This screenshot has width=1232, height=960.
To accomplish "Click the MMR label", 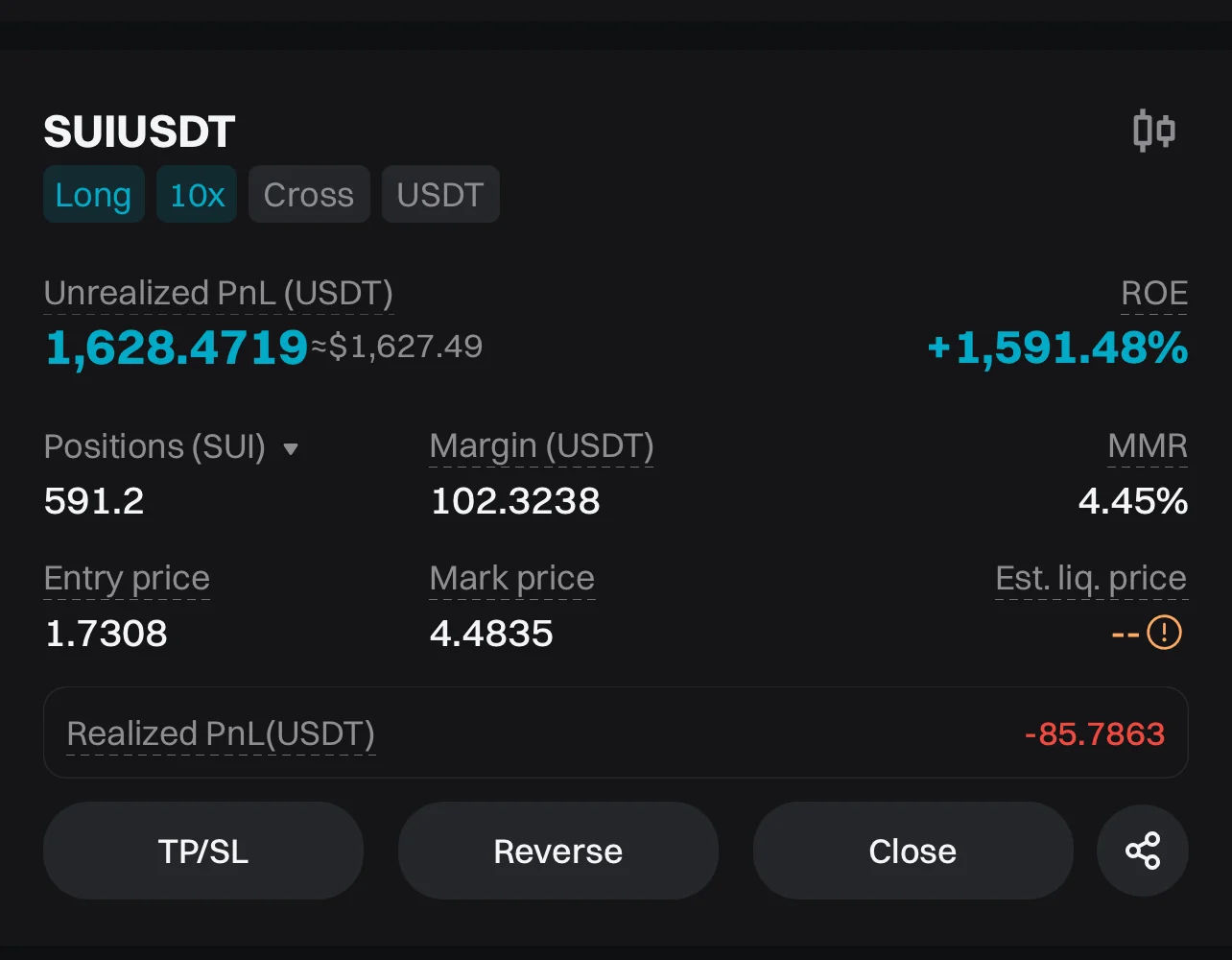I will click(x=1148, y=446).
